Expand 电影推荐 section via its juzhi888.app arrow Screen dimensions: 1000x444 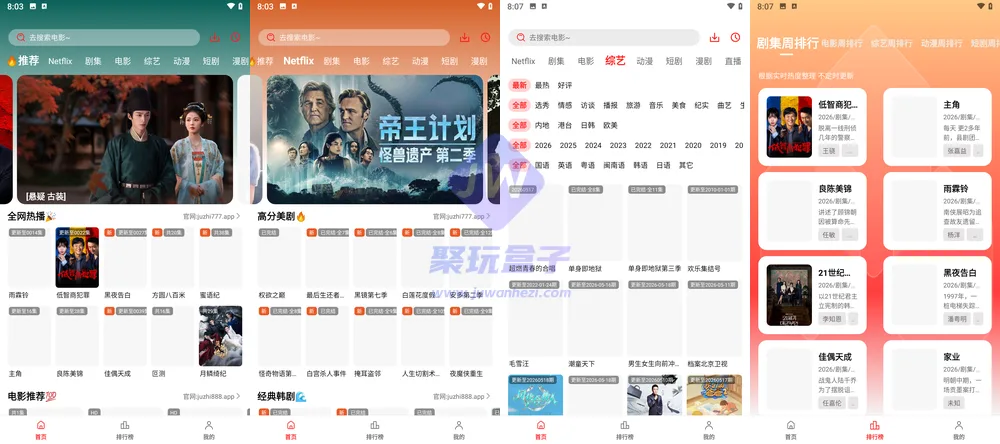(x=239, y=396)
